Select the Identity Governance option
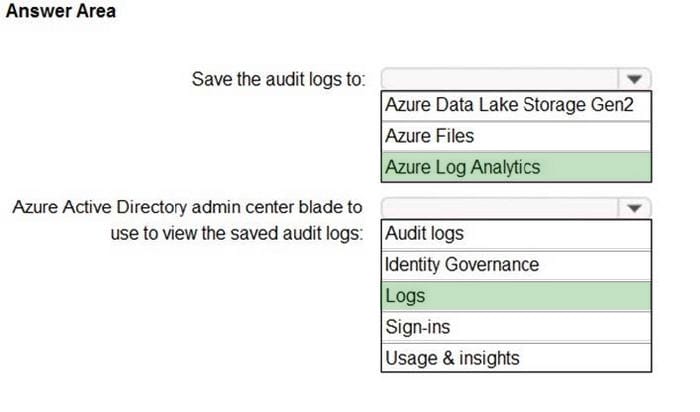The width and height of the screenshot is (700, 412). click(516, 265)
